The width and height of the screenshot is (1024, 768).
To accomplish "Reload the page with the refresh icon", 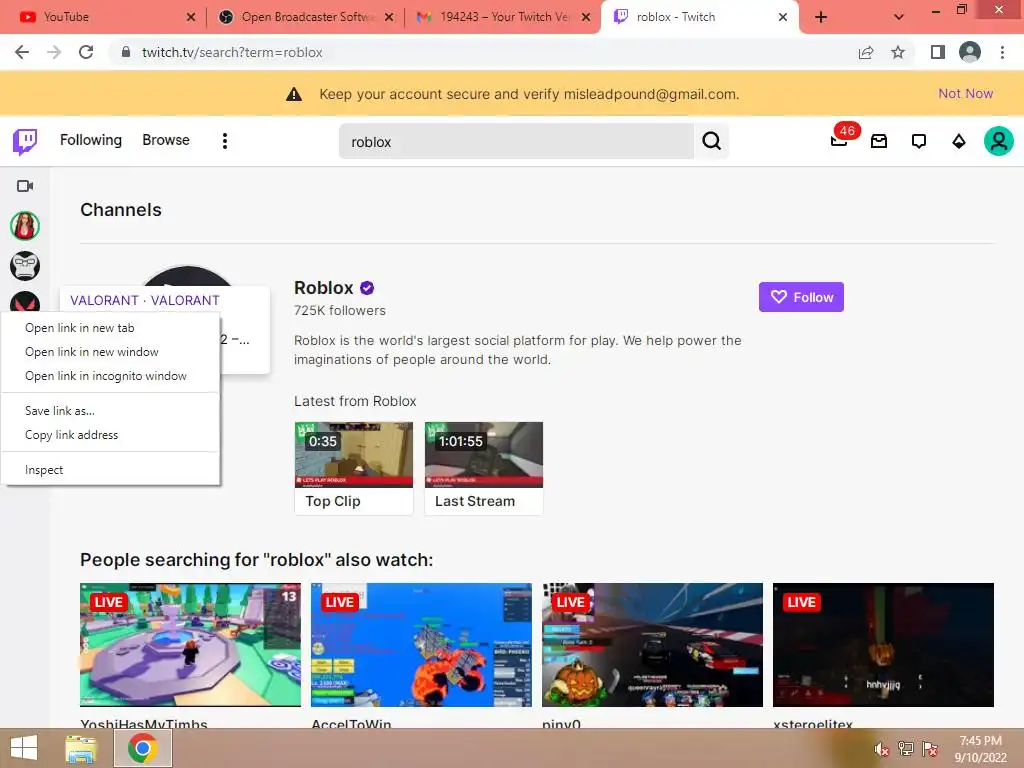I will 86,52.
